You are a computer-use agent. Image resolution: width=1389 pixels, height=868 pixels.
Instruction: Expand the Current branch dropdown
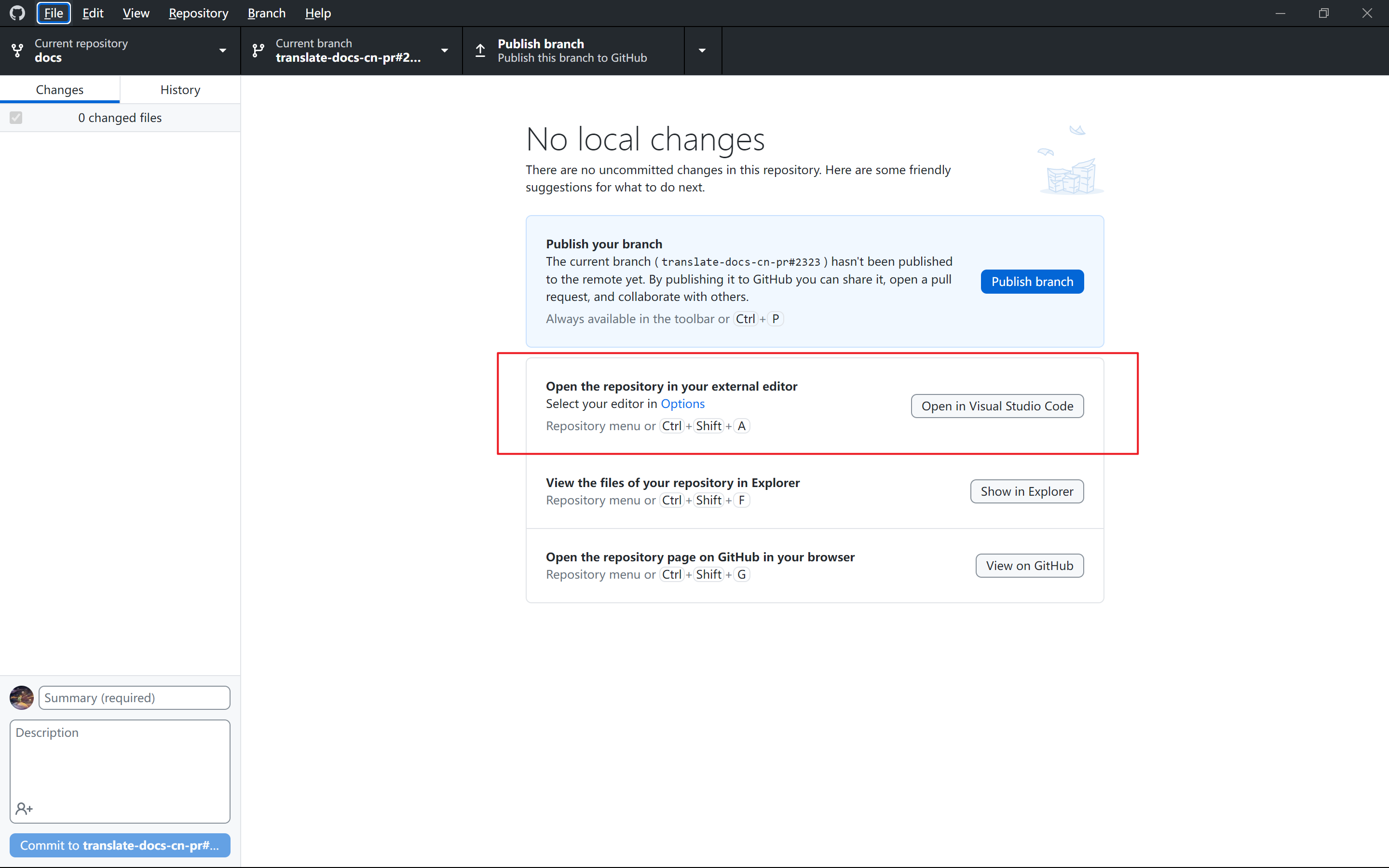pyautogui.click(x=444, y=51)
